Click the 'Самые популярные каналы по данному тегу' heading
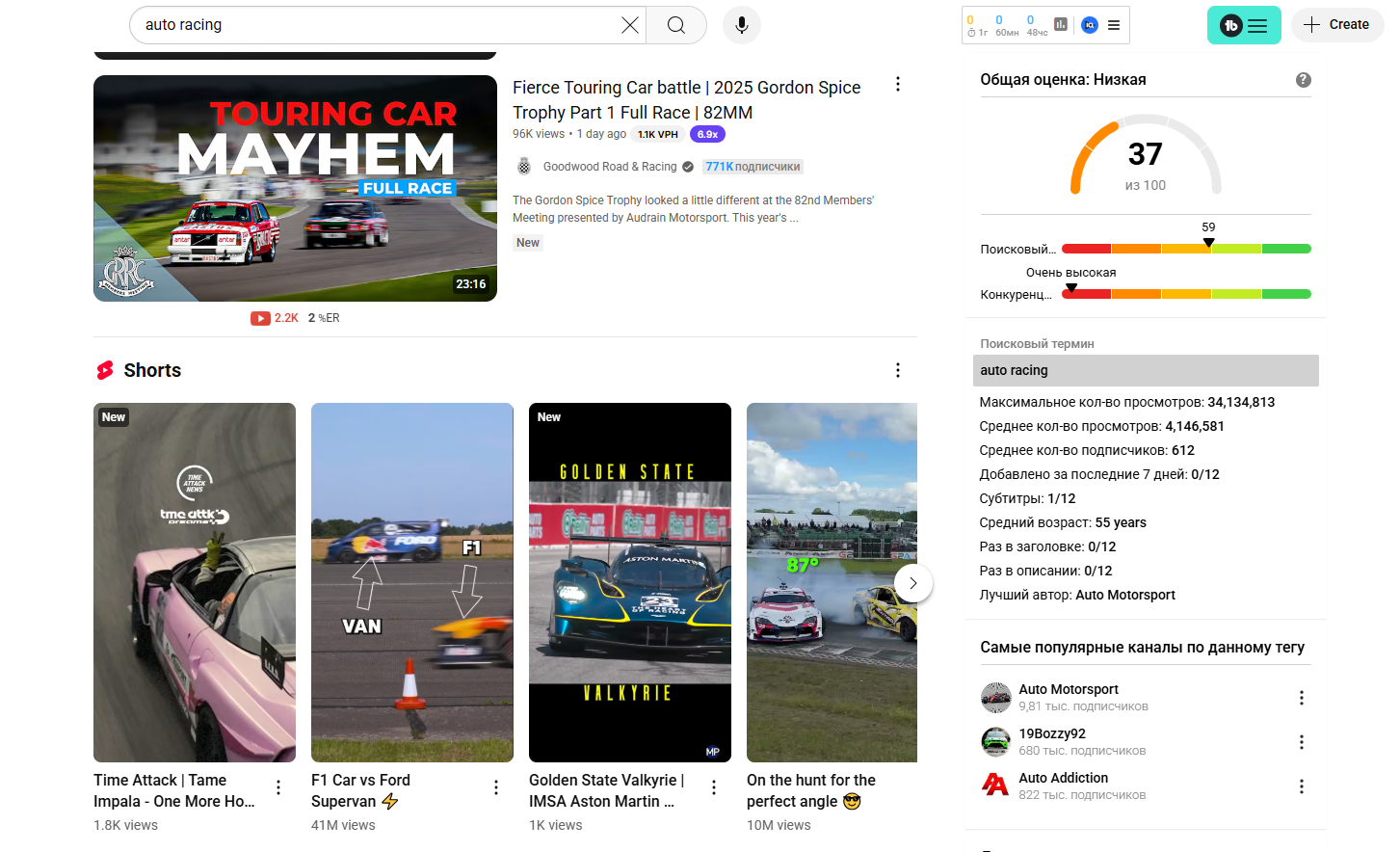1400x852 pixels. (x=1143, y=648)
